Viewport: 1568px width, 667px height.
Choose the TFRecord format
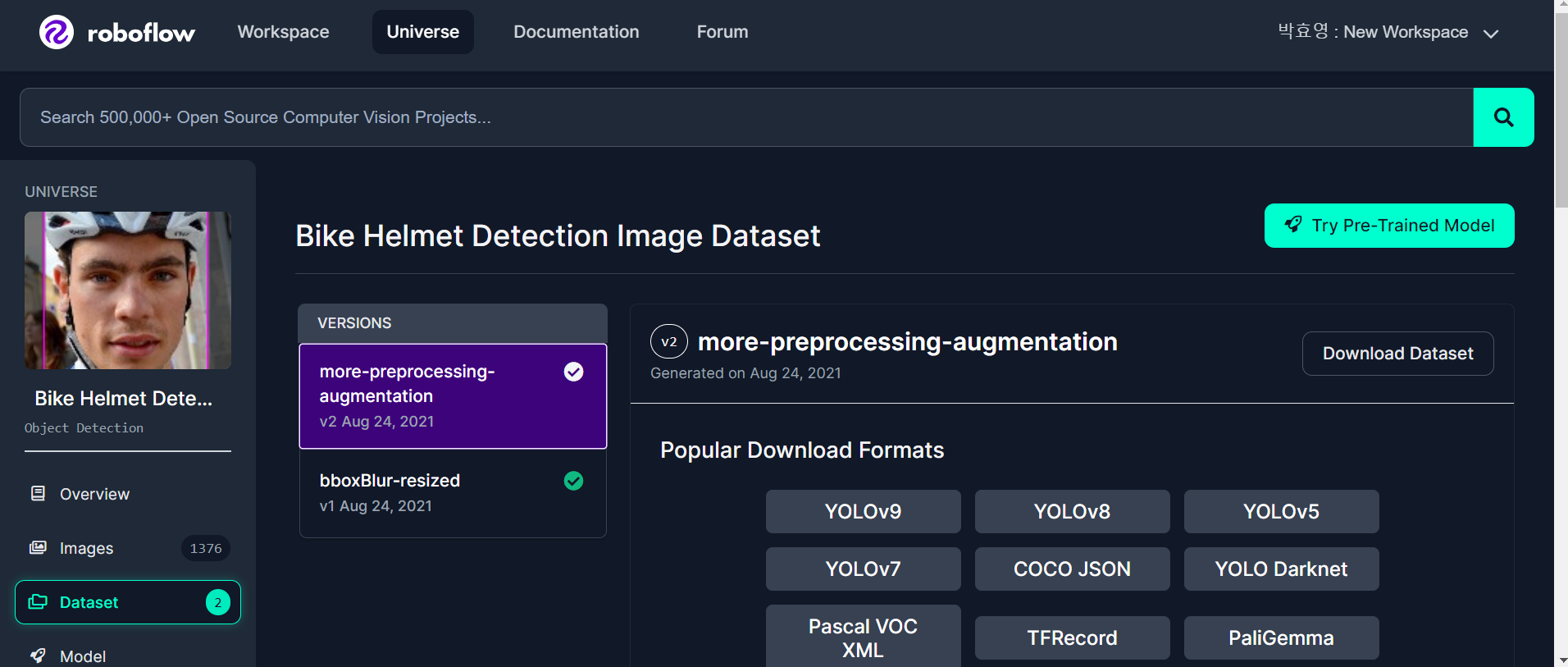tap(1073, 637)
